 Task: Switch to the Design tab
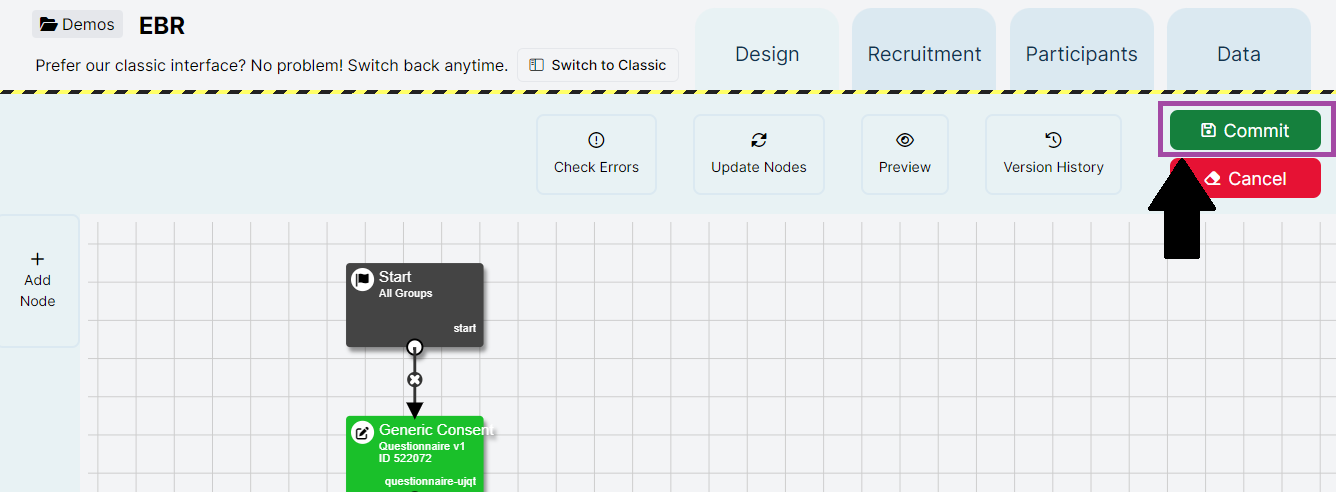tap(767, 54)
